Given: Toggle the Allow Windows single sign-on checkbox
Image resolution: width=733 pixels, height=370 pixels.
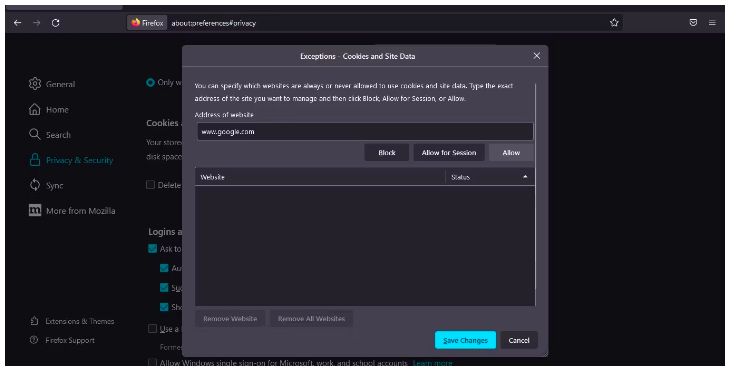Looking at the screenshot, I should tap(152, 363).
